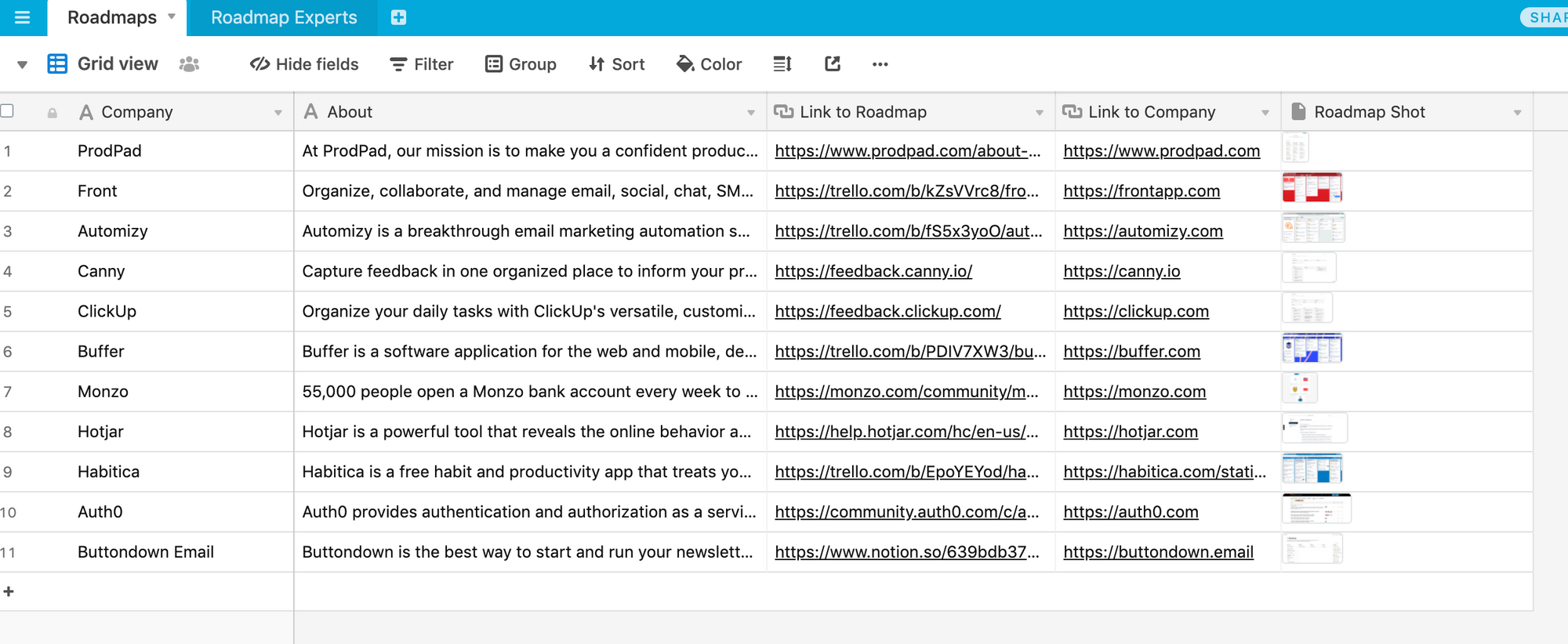The width and height of the screenshot is (1568, 644).
Task: Open https://www.prodpad.com link
Action: [x=1162, y=150]
